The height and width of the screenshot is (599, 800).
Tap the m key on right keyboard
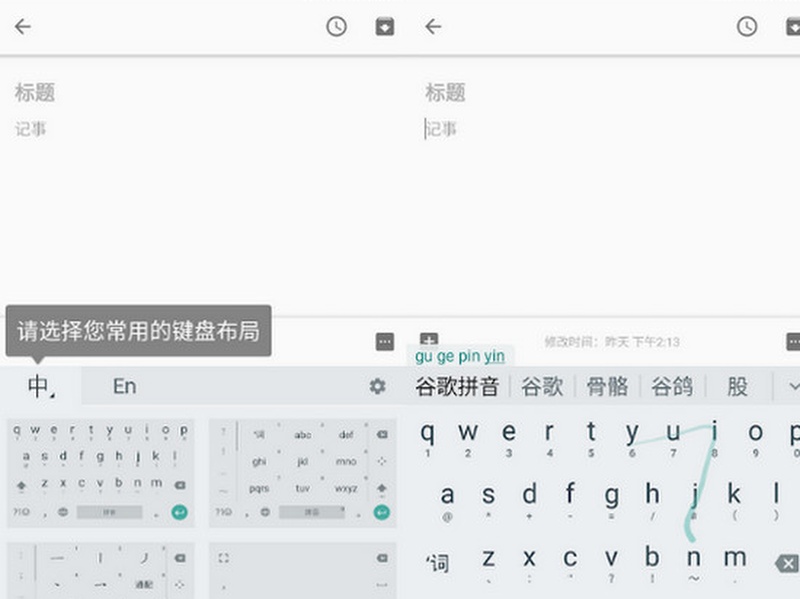point(735,564)
